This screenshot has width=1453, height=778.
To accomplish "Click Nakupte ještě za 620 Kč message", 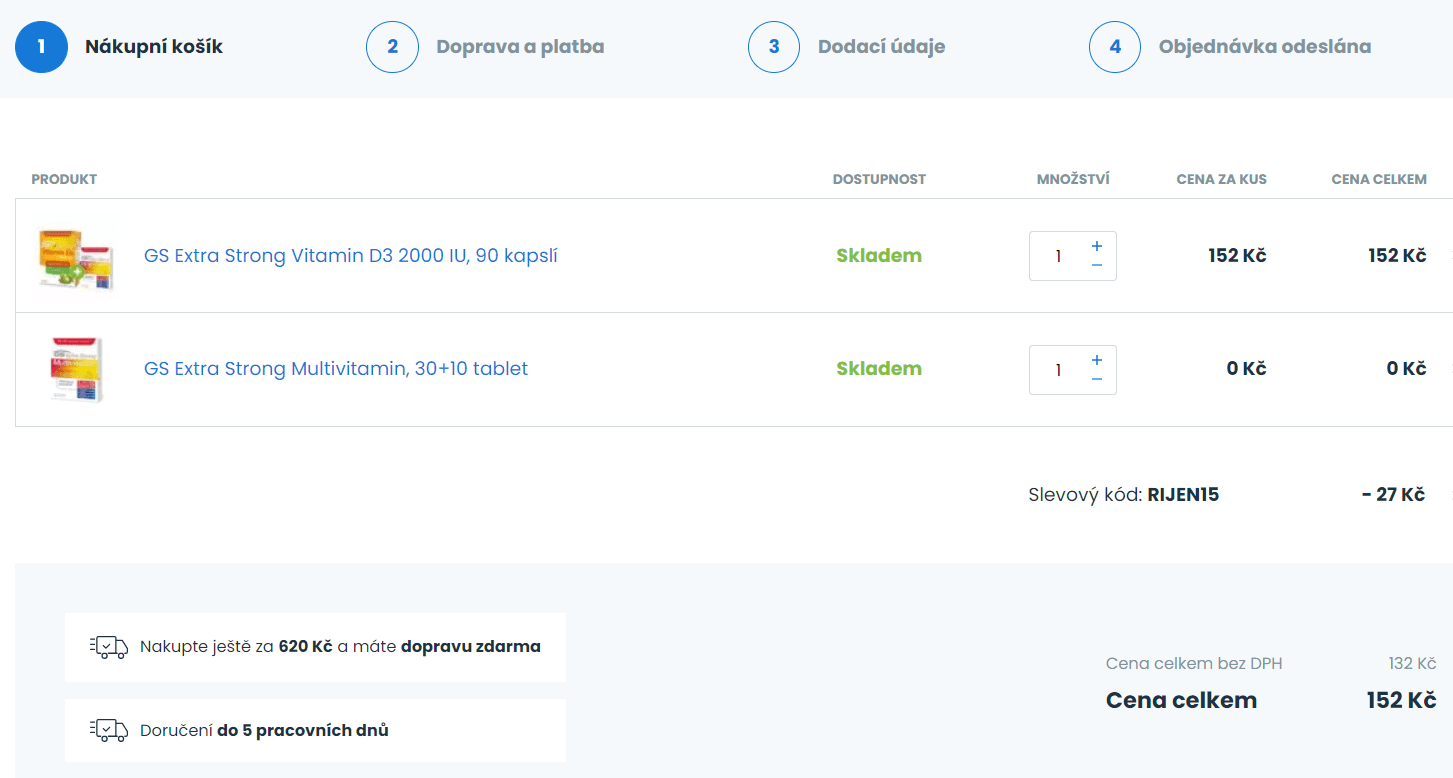I will pyautogui.click(x=340, y=647).
